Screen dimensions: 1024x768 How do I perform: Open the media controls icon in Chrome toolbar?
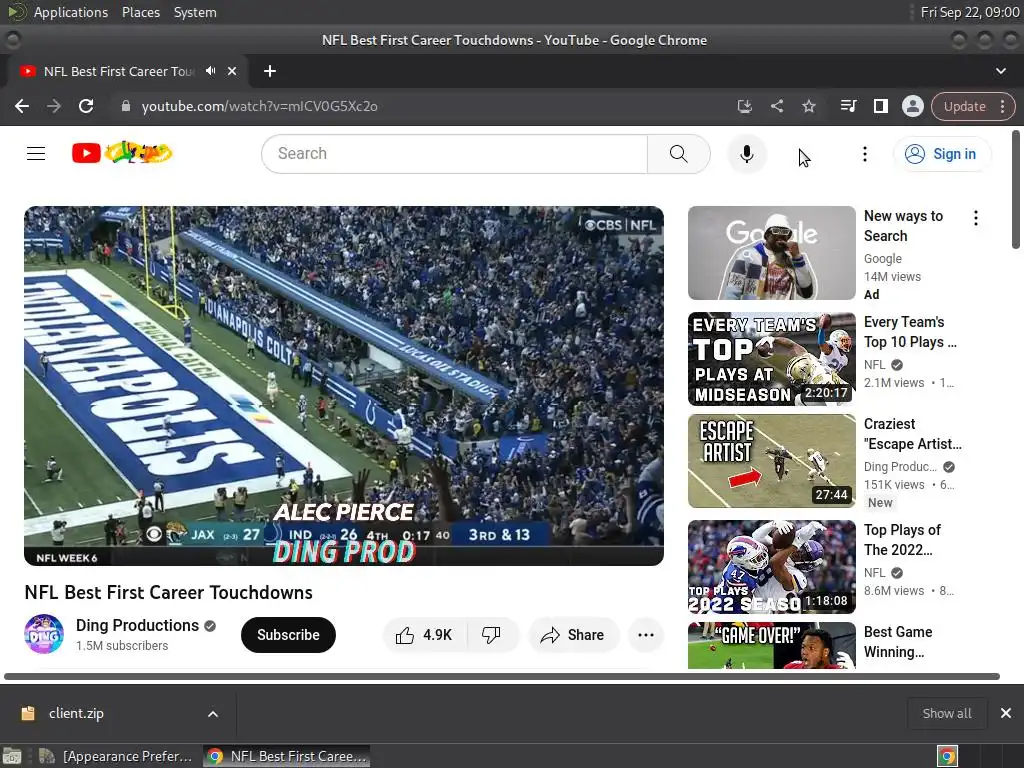click(x=848, y=106)
